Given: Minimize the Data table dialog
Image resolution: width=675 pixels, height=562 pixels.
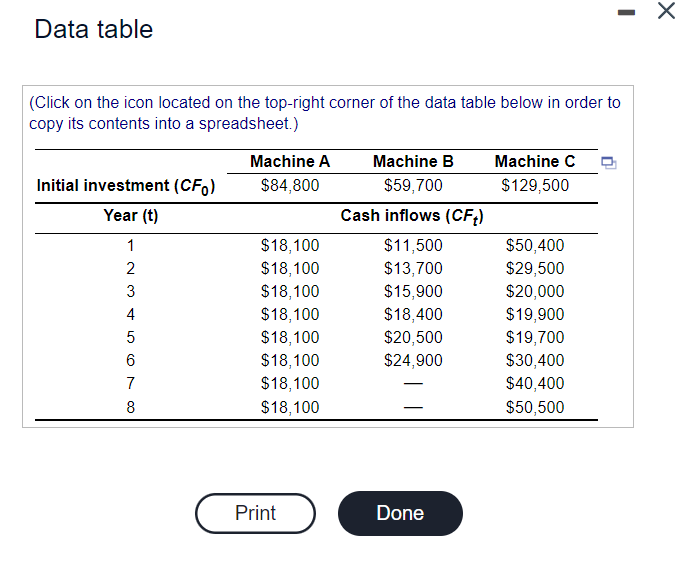Looking at the screenshot, I should coord(624,11).
